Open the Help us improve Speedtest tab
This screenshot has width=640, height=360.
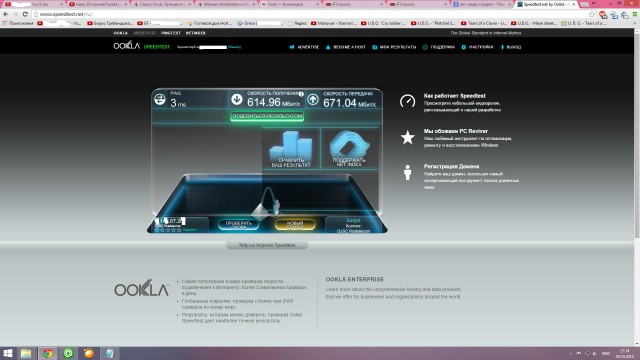point(267,245)
